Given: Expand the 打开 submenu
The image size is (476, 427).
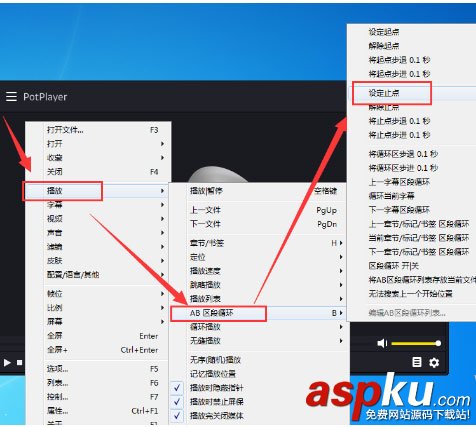Looking at the screenshot, I should click(98, 144).
